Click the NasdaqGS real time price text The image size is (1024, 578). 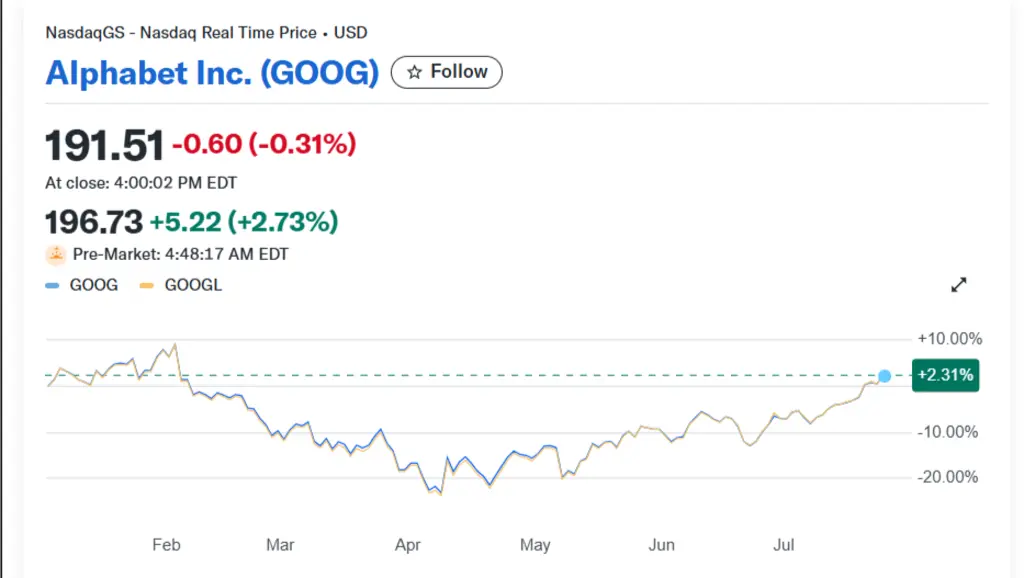(x=206, y=32)
